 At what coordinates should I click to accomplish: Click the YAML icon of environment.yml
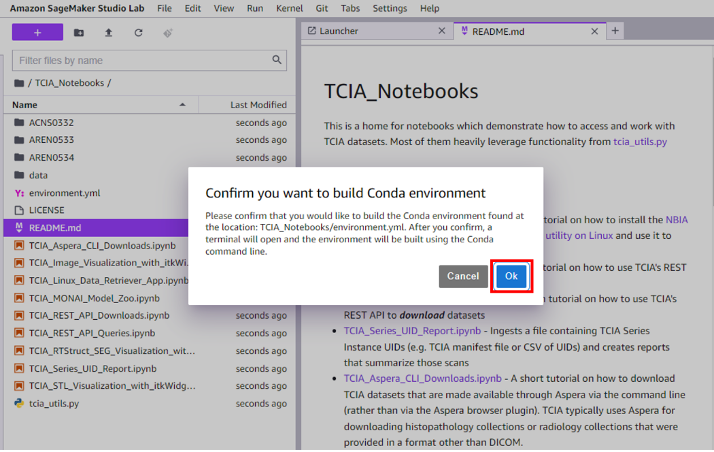[x=19, y=193]
